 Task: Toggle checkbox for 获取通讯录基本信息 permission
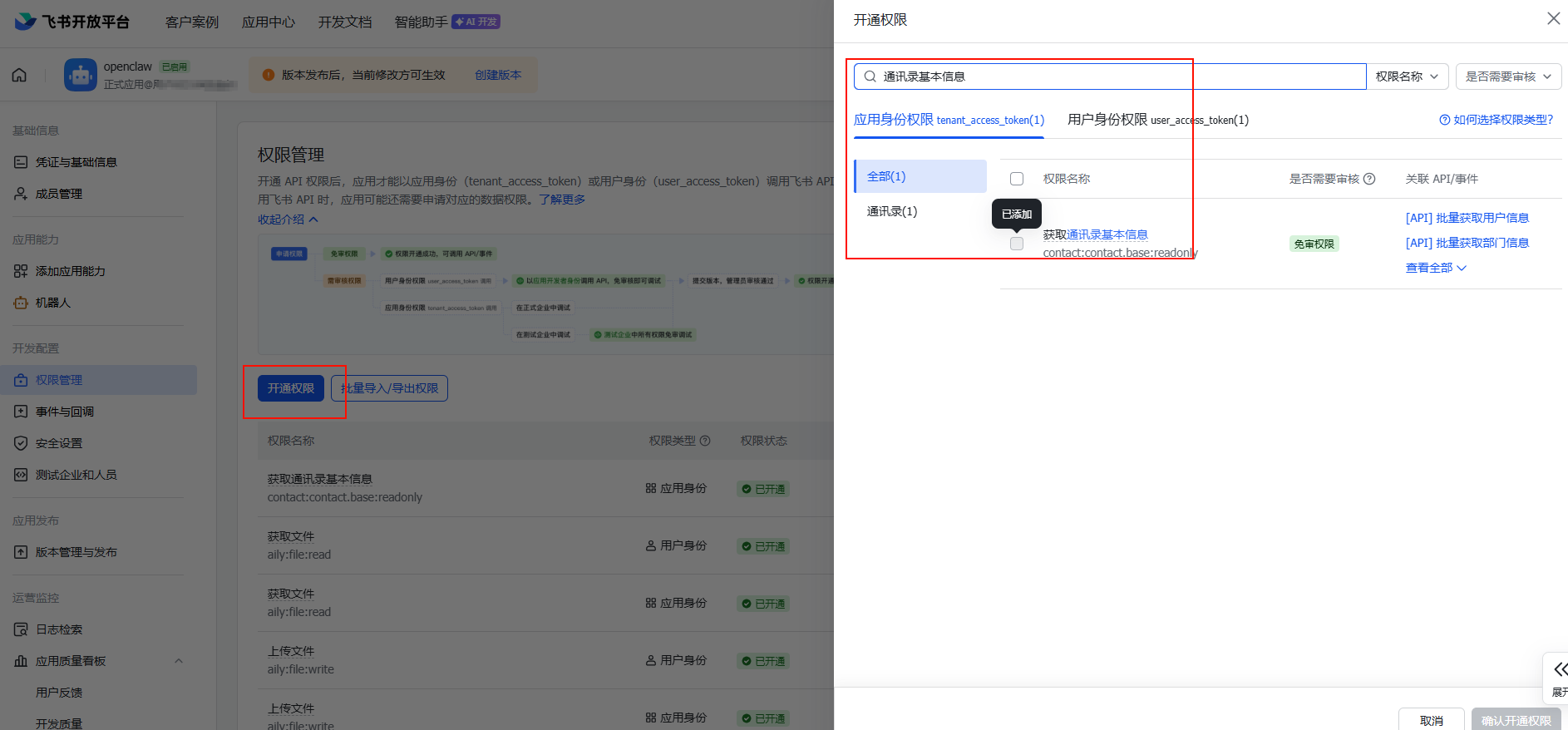pos(1016,244)
